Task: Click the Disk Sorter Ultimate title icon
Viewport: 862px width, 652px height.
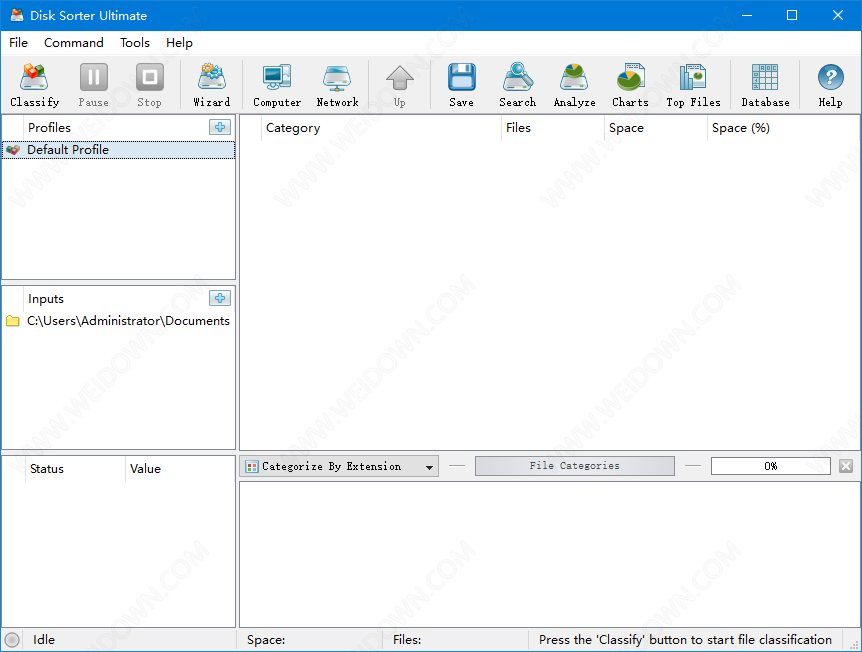Action: [x=17, y=15]
